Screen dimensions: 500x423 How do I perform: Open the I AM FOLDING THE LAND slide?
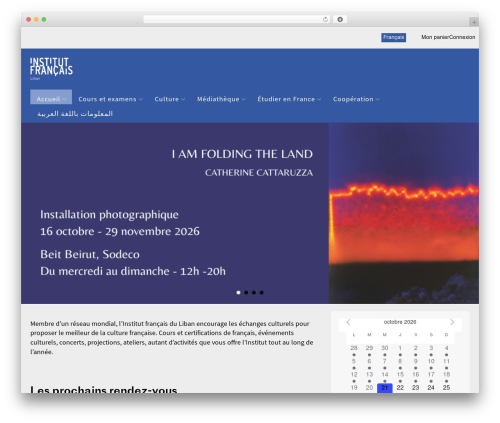tap(242, 154)
